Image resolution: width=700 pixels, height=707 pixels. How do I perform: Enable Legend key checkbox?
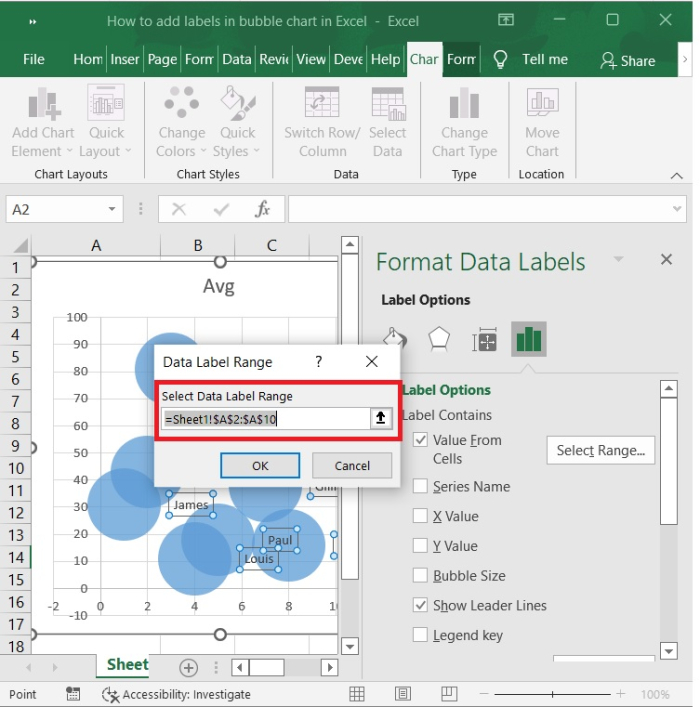click(x=420, y=634)
